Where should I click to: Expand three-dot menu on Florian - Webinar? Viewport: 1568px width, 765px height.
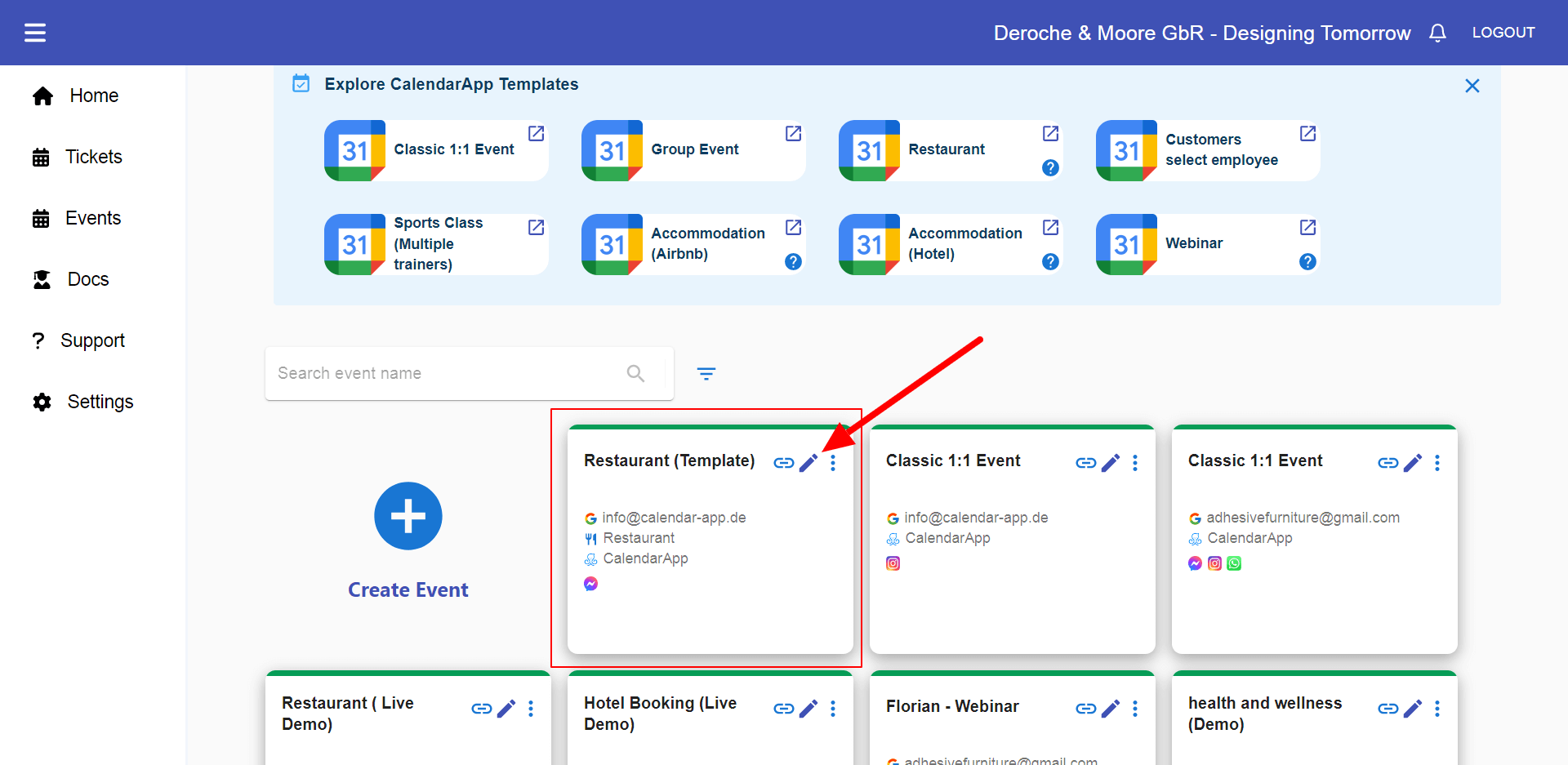point(1135,709)
